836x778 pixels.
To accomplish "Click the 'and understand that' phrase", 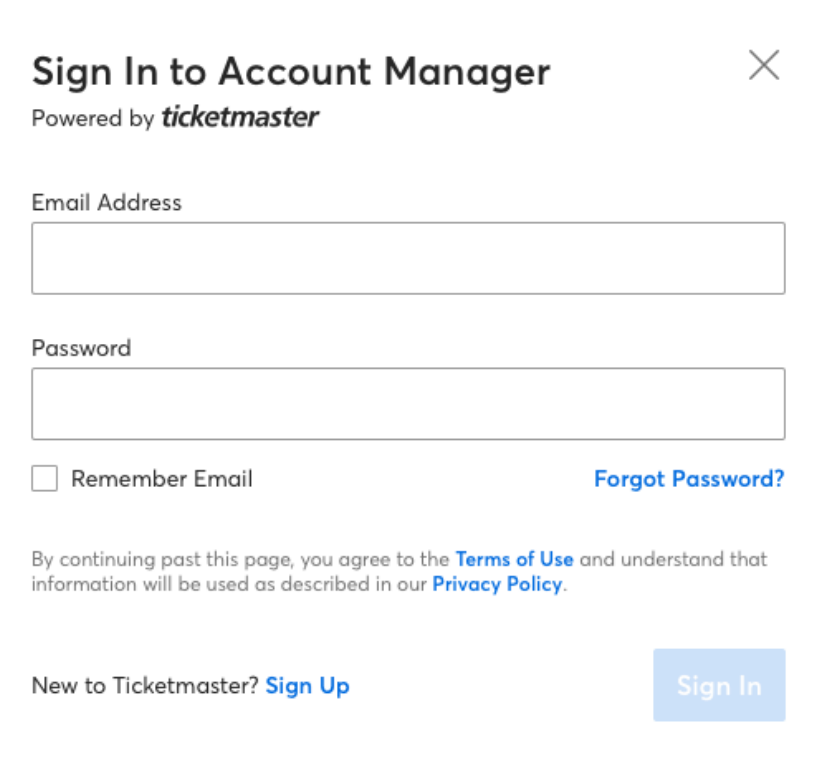I will coord(674,559).
